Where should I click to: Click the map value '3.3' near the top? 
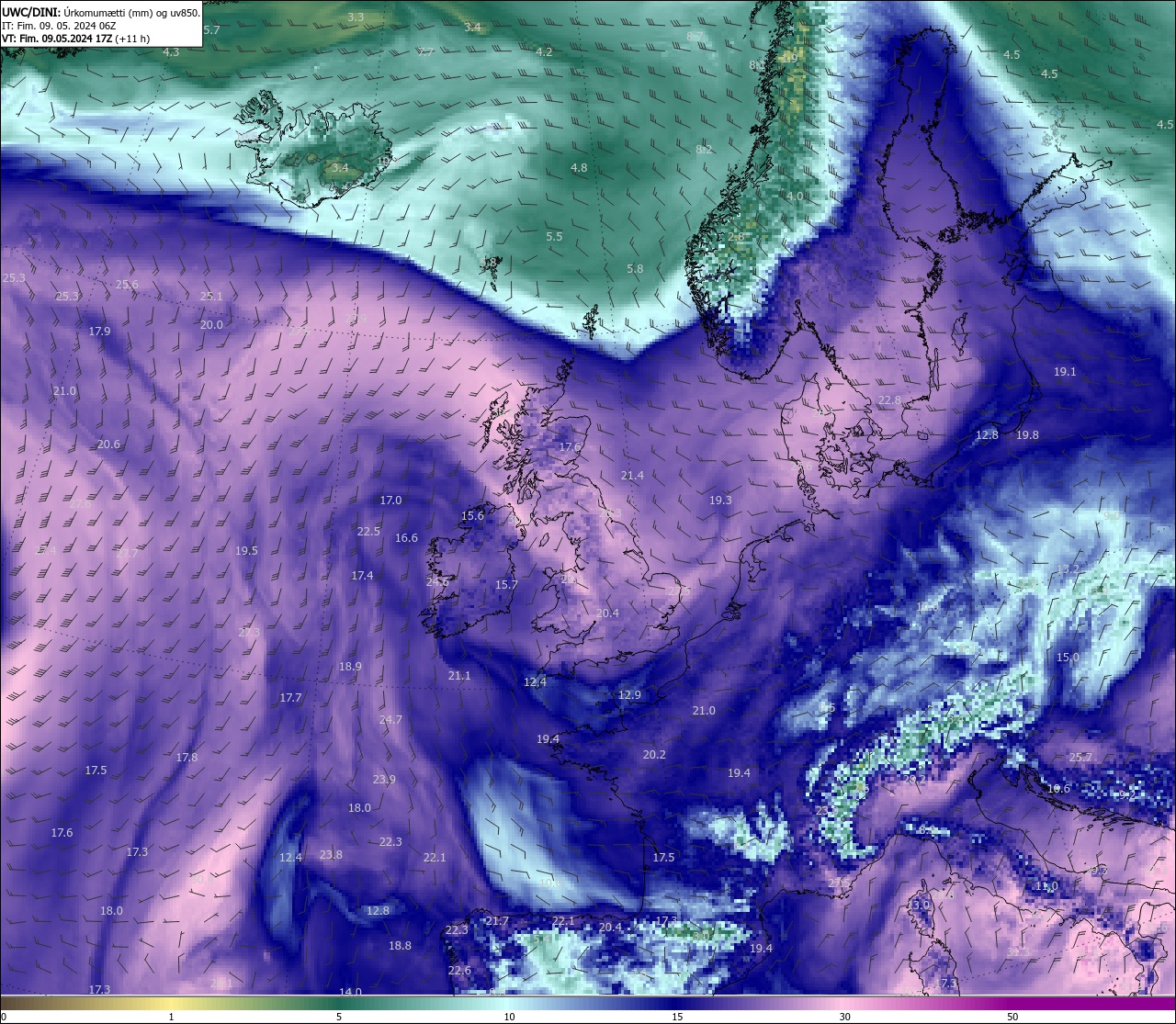[356, 17]
